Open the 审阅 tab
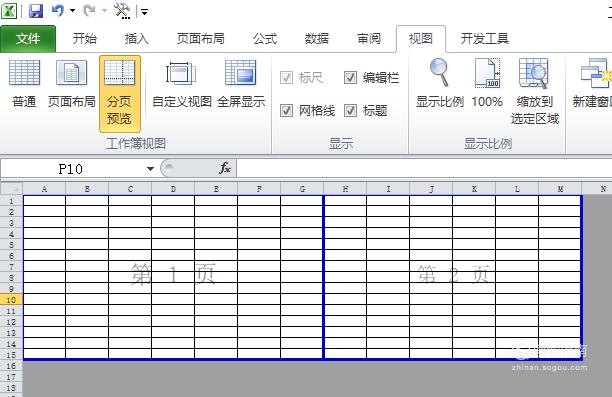The height and width of the screenshot is (397, 612). tap(368, 39)
